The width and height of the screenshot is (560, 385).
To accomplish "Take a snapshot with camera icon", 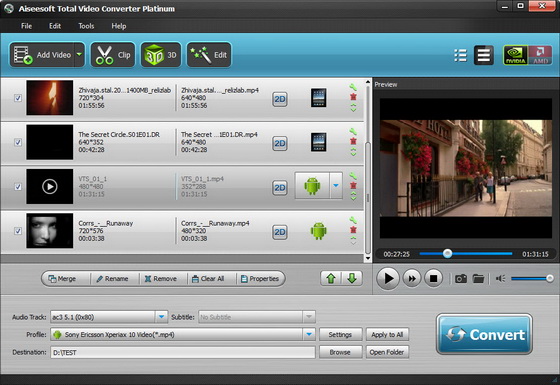I will (461, 279).
